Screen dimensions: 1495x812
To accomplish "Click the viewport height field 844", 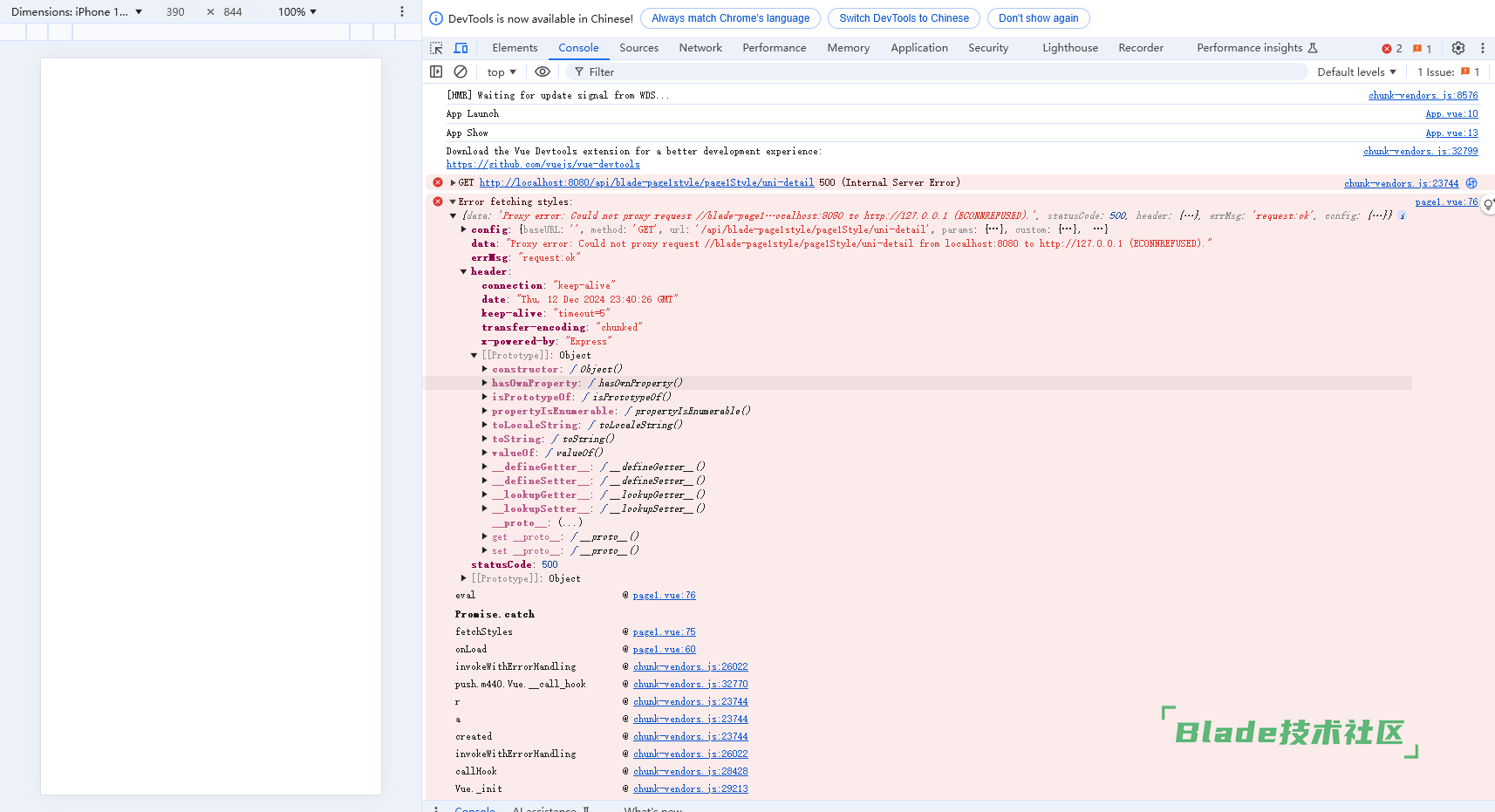I will tap(233, 12).
